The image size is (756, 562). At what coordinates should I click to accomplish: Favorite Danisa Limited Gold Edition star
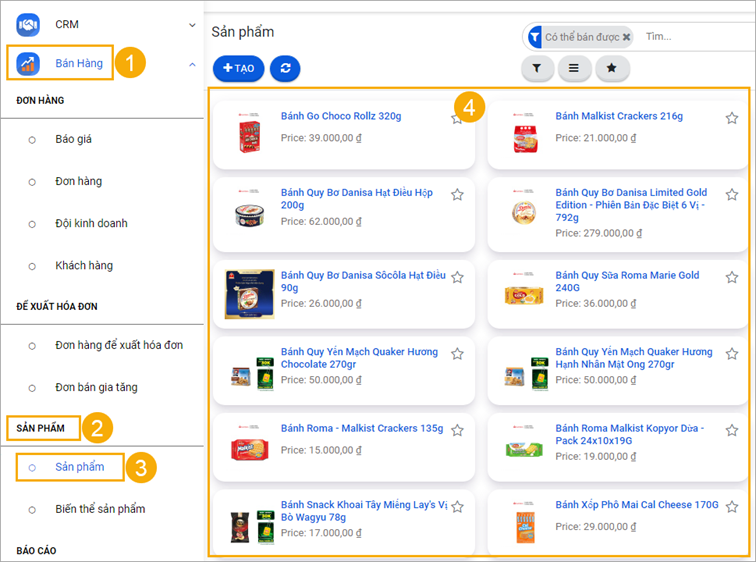731,195
